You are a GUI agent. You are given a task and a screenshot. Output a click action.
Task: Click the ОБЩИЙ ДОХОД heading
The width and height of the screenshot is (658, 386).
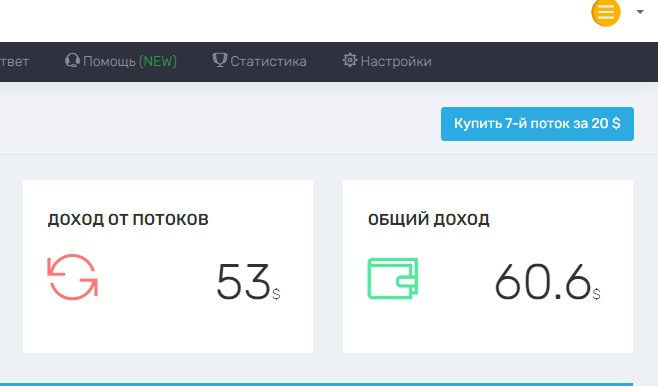coord(428,219)
